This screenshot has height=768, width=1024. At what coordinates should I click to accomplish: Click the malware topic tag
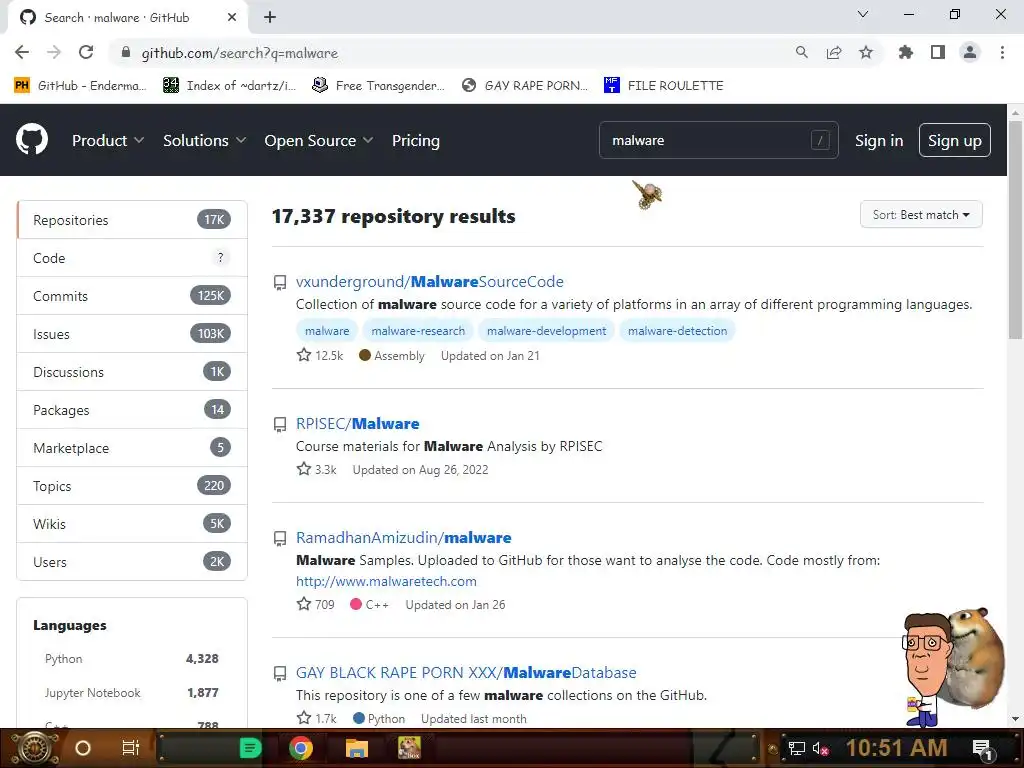coord(327,330)
